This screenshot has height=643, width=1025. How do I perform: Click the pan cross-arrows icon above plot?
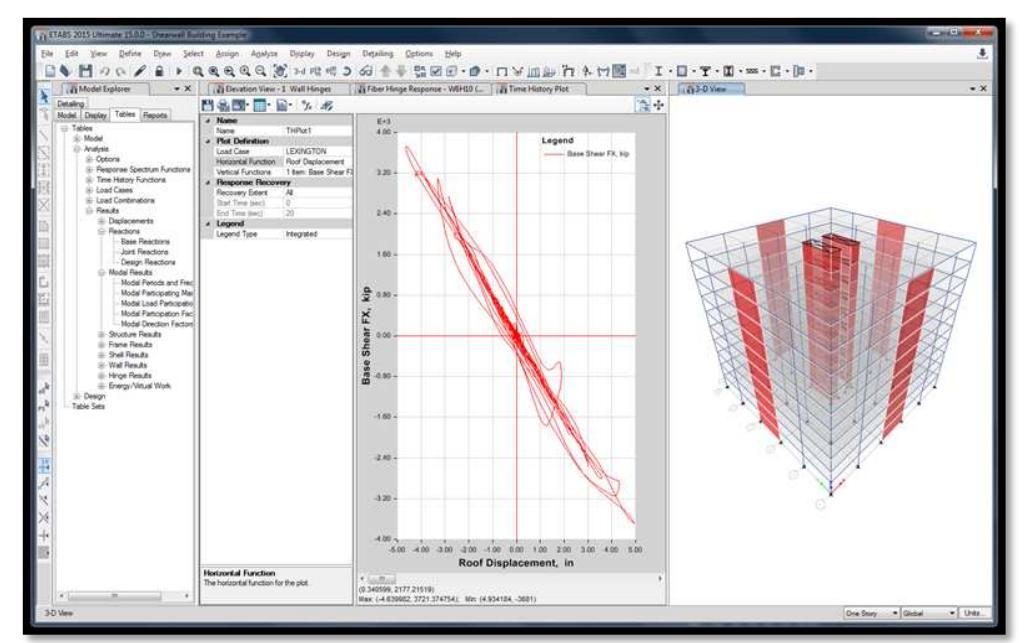658,105
